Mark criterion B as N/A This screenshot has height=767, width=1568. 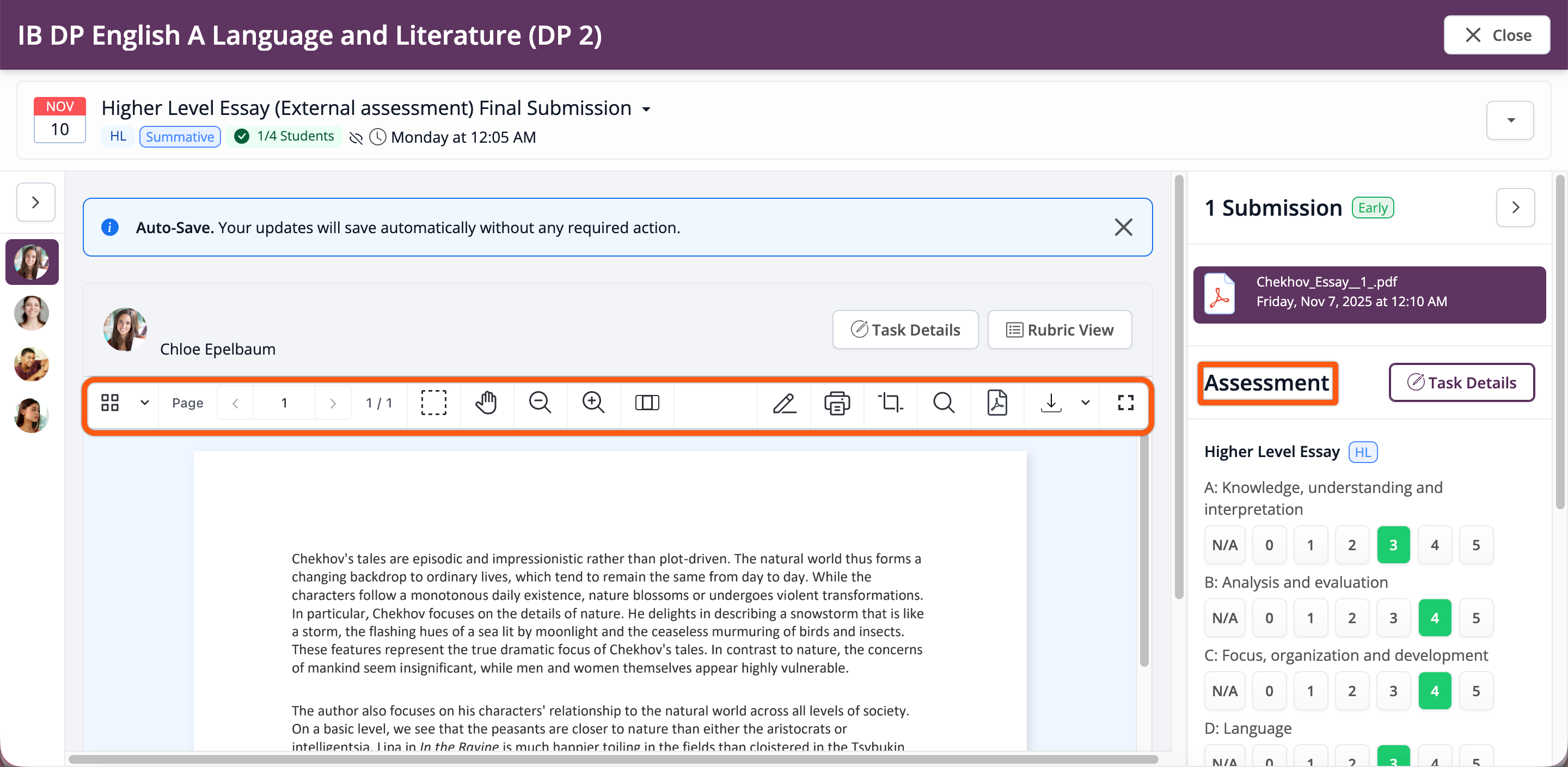coord(1224,618)
